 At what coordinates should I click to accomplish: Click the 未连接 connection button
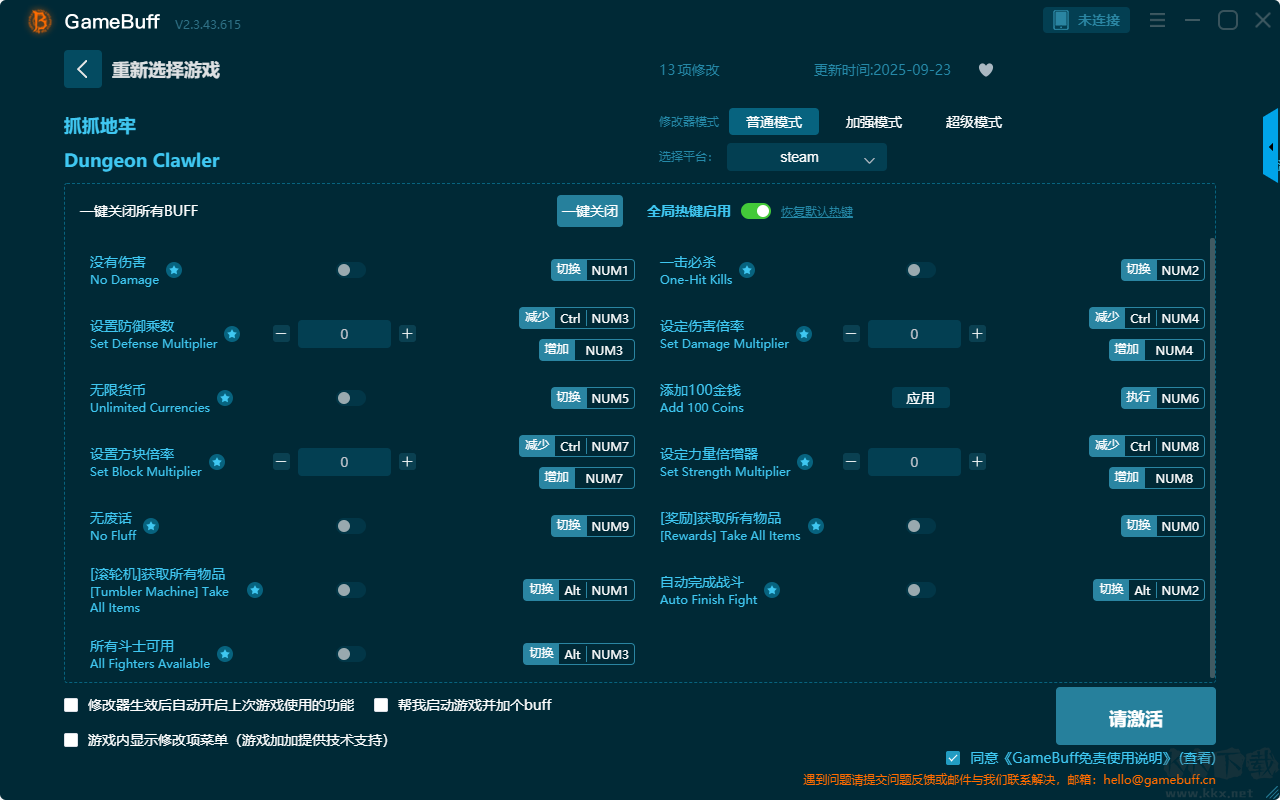(1087, 20)
